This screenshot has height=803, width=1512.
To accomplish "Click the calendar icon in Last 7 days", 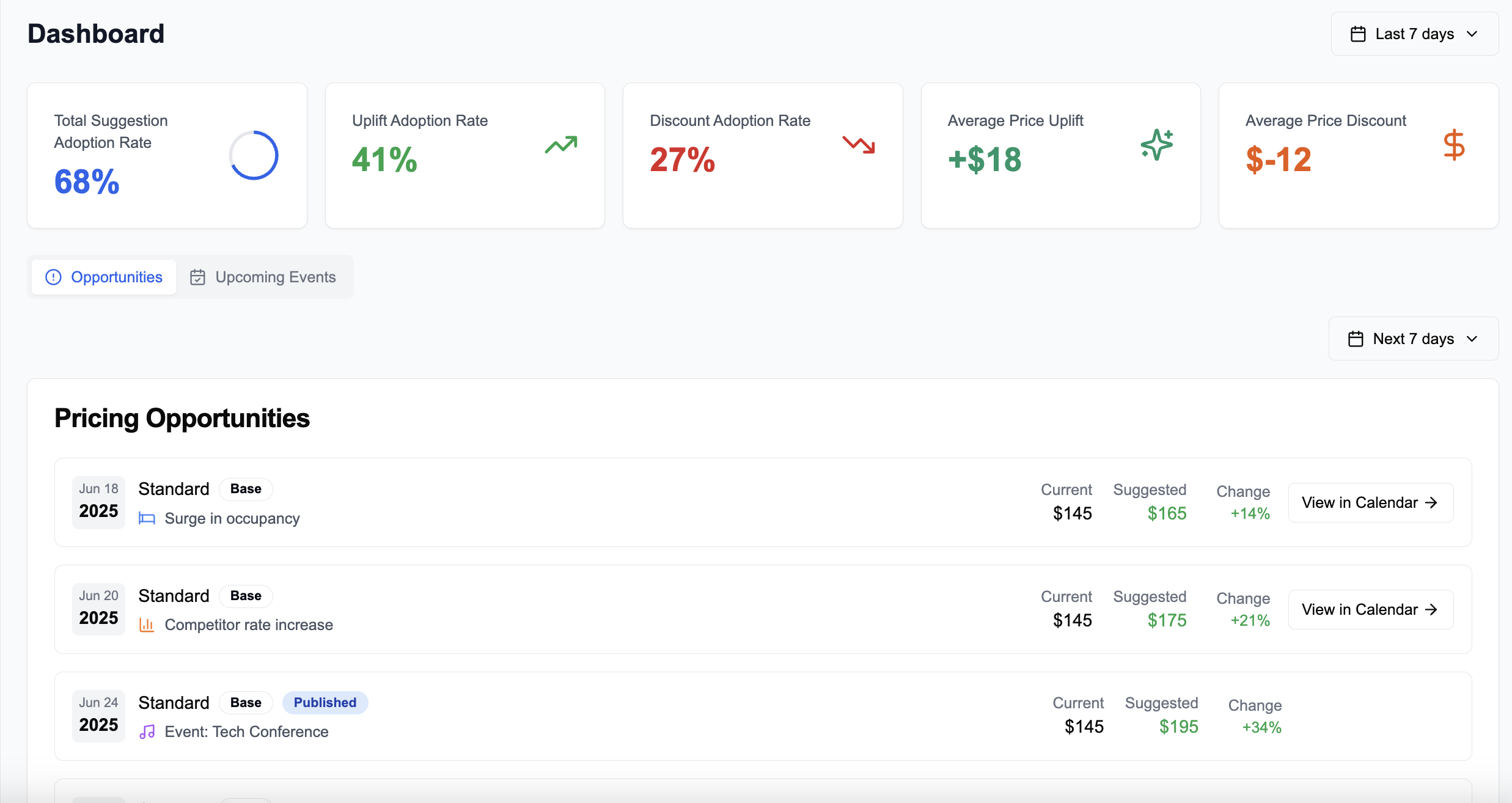I will pyautogui.click(x=1358, y=34).
